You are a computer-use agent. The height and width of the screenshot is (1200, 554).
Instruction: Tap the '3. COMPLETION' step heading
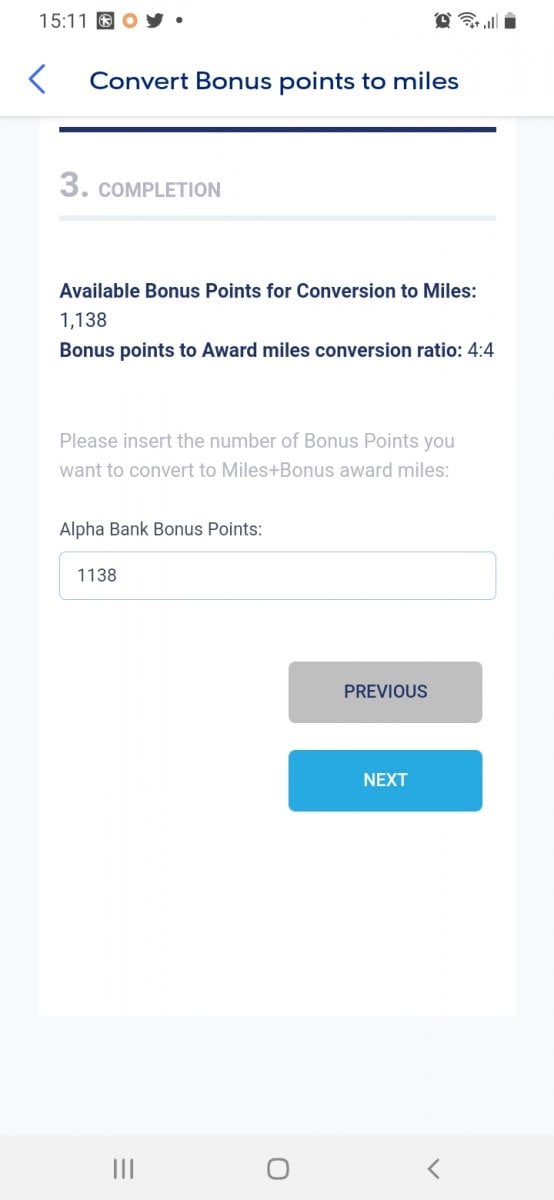tap(140, 187)
